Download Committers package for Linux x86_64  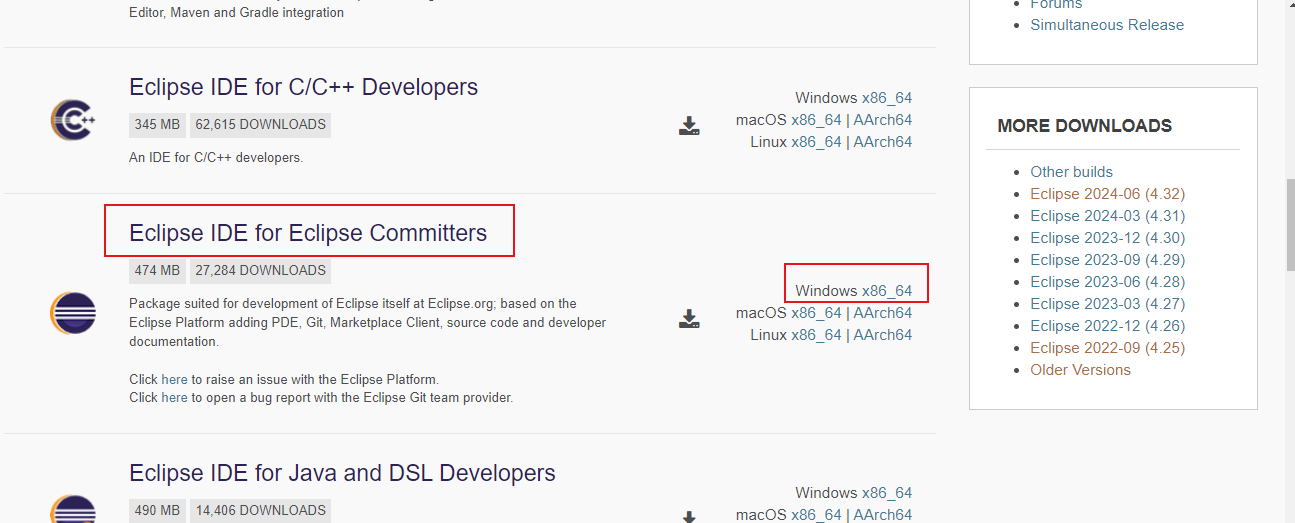click(x=816, y=335)
